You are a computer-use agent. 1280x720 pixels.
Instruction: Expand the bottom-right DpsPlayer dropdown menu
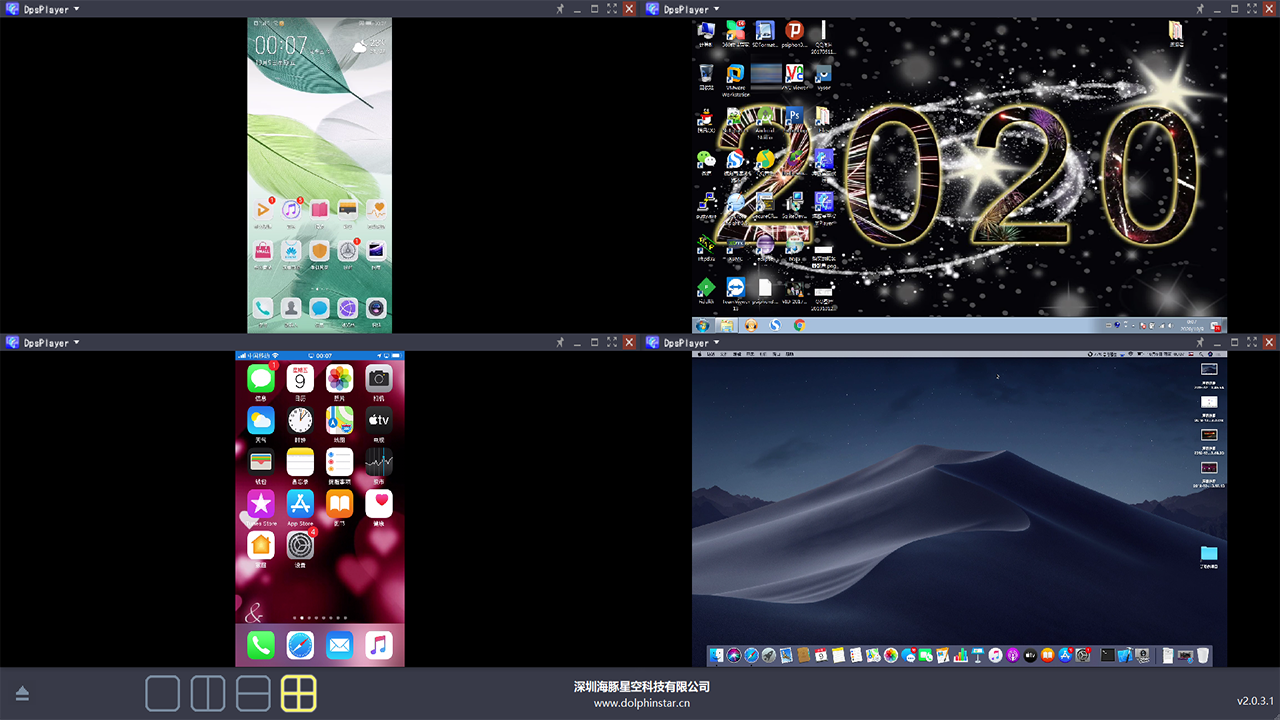pyautogui.click(x=717, y=343)
